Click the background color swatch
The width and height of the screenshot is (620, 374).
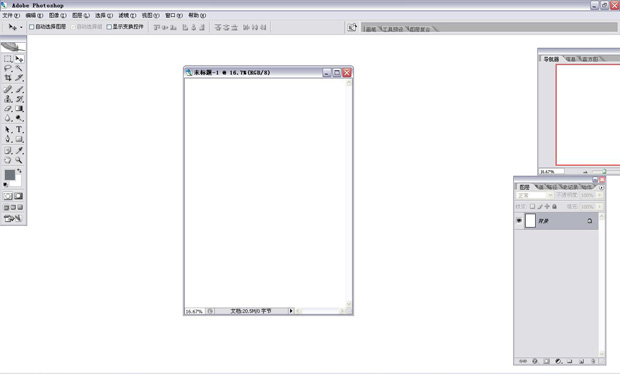(x=17, y=182)
